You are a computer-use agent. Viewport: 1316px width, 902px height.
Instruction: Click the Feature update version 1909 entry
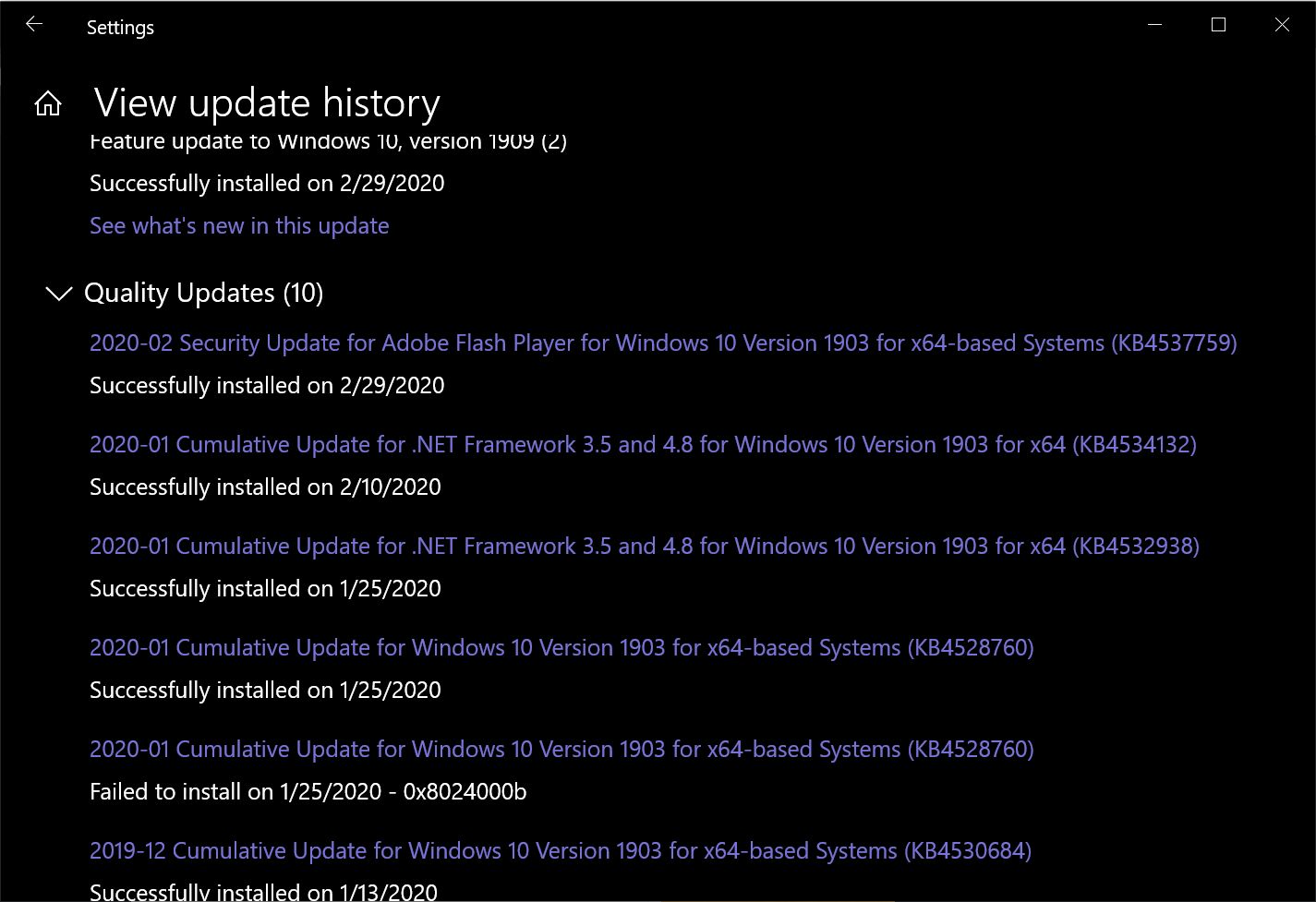pos(328,143)
